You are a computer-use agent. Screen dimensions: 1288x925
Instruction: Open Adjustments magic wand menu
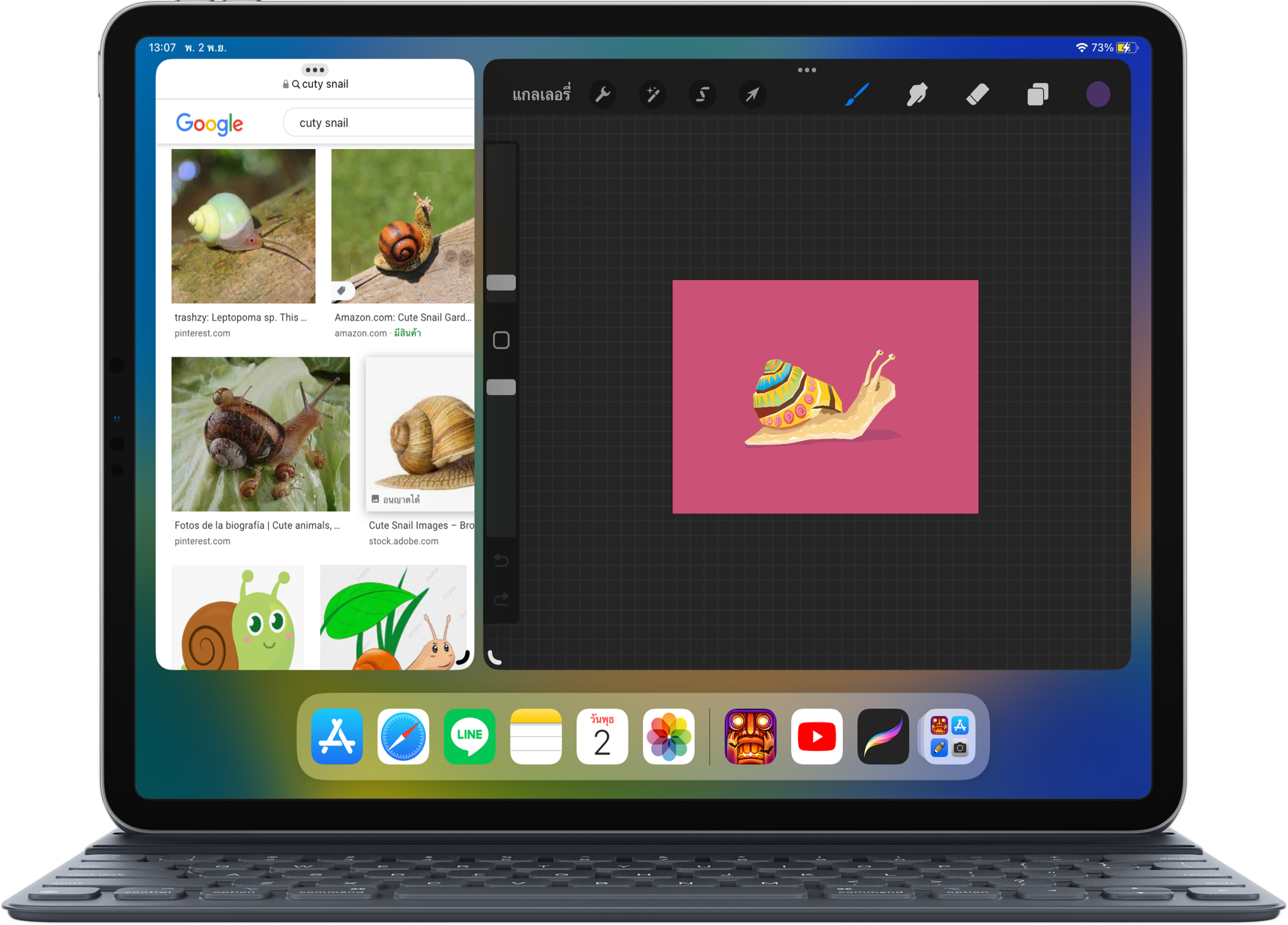click(653, 94)
